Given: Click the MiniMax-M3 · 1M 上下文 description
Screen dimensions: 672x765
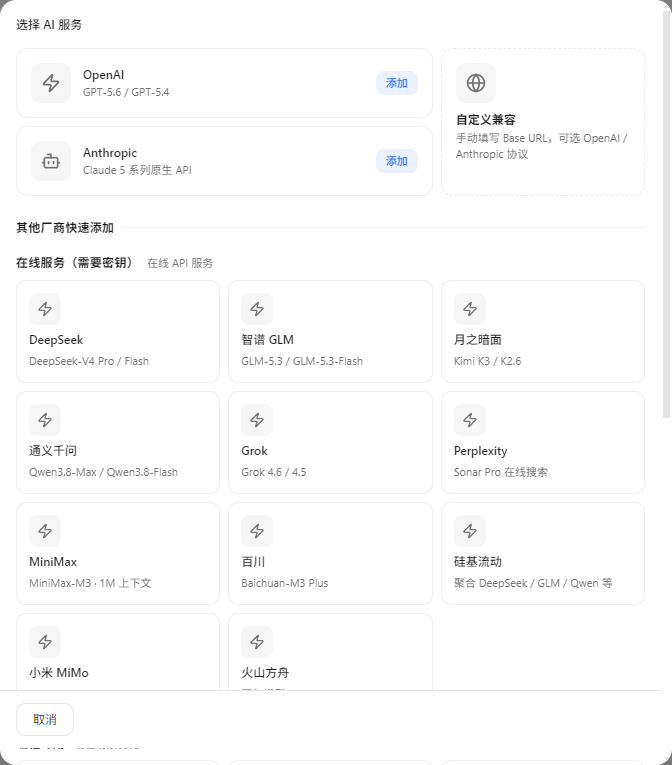Looking at the screenshot, I should [90, 583].
